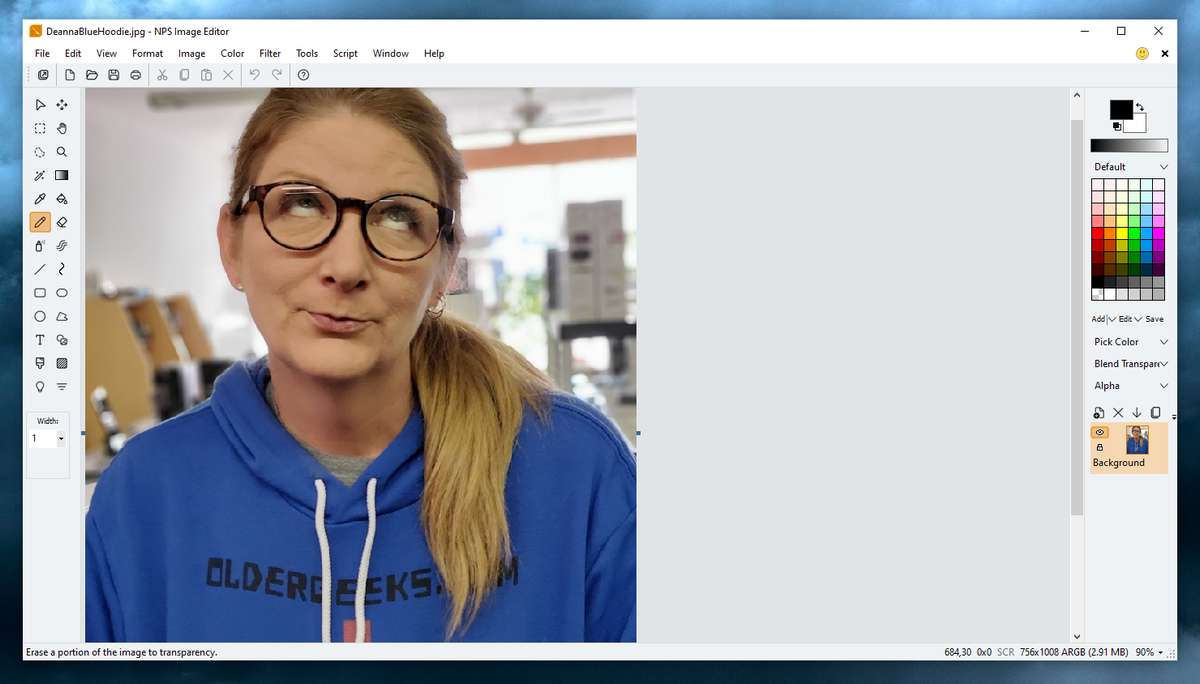Activate the Zoom magnifier tool
The height and width of the screenshot is (684, 1200).
pos(62,152)
